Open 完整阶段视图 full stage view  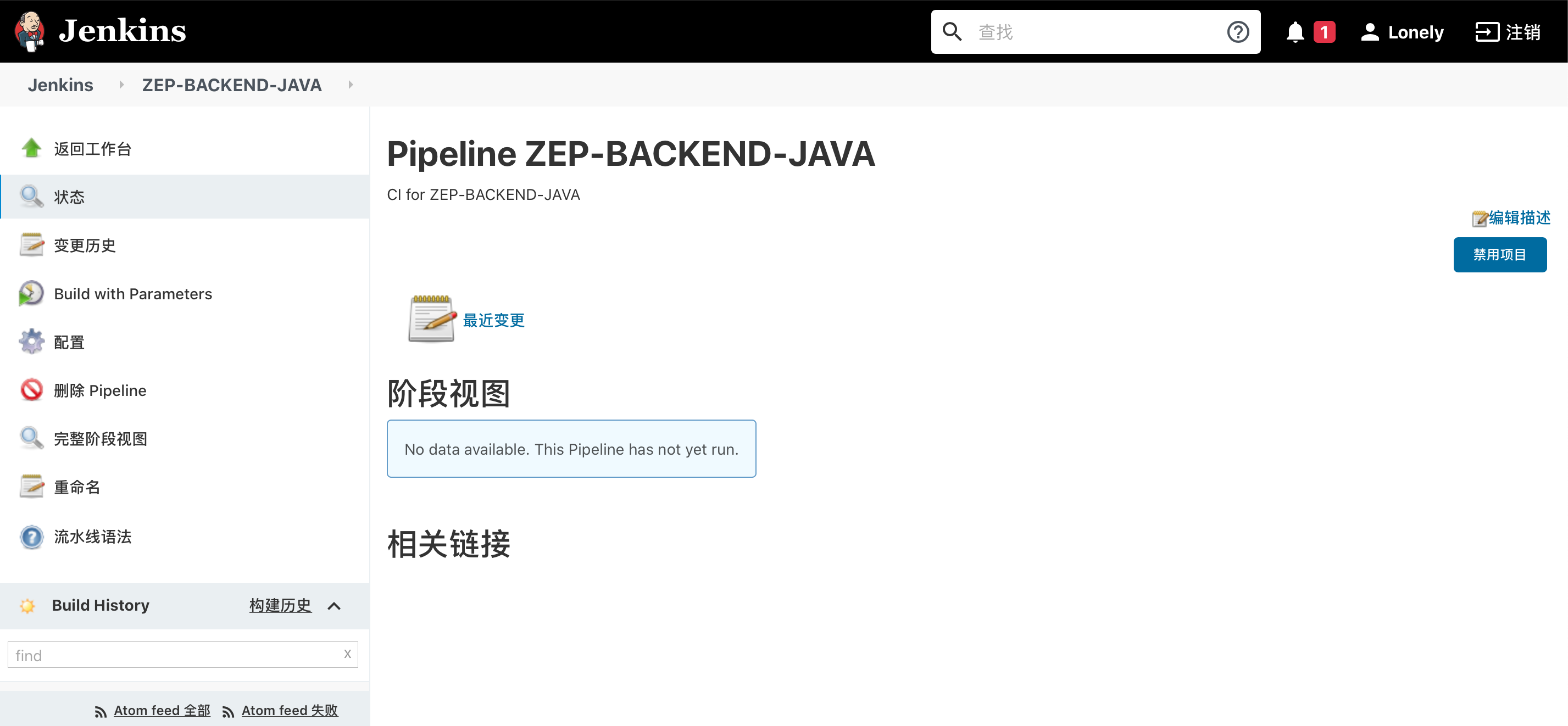(101, 439)
